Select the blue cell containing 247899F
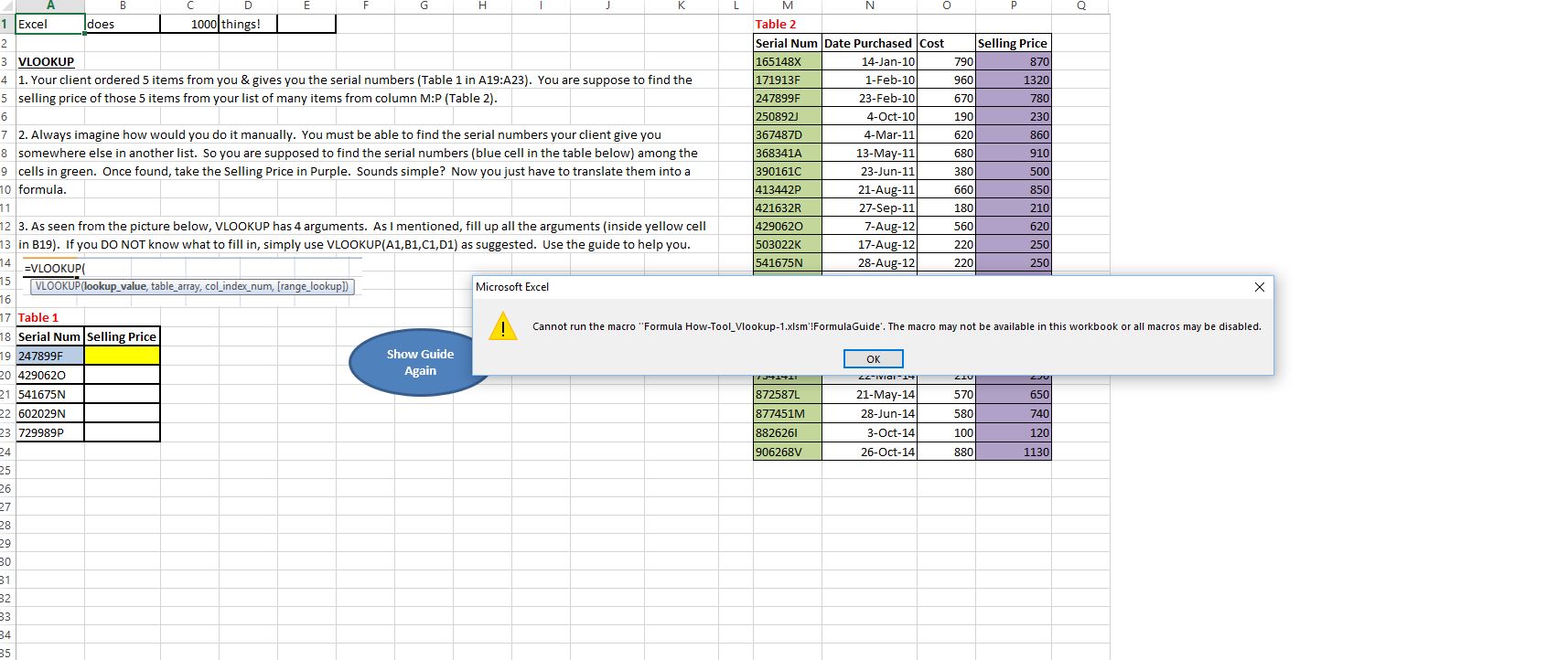 50,356
